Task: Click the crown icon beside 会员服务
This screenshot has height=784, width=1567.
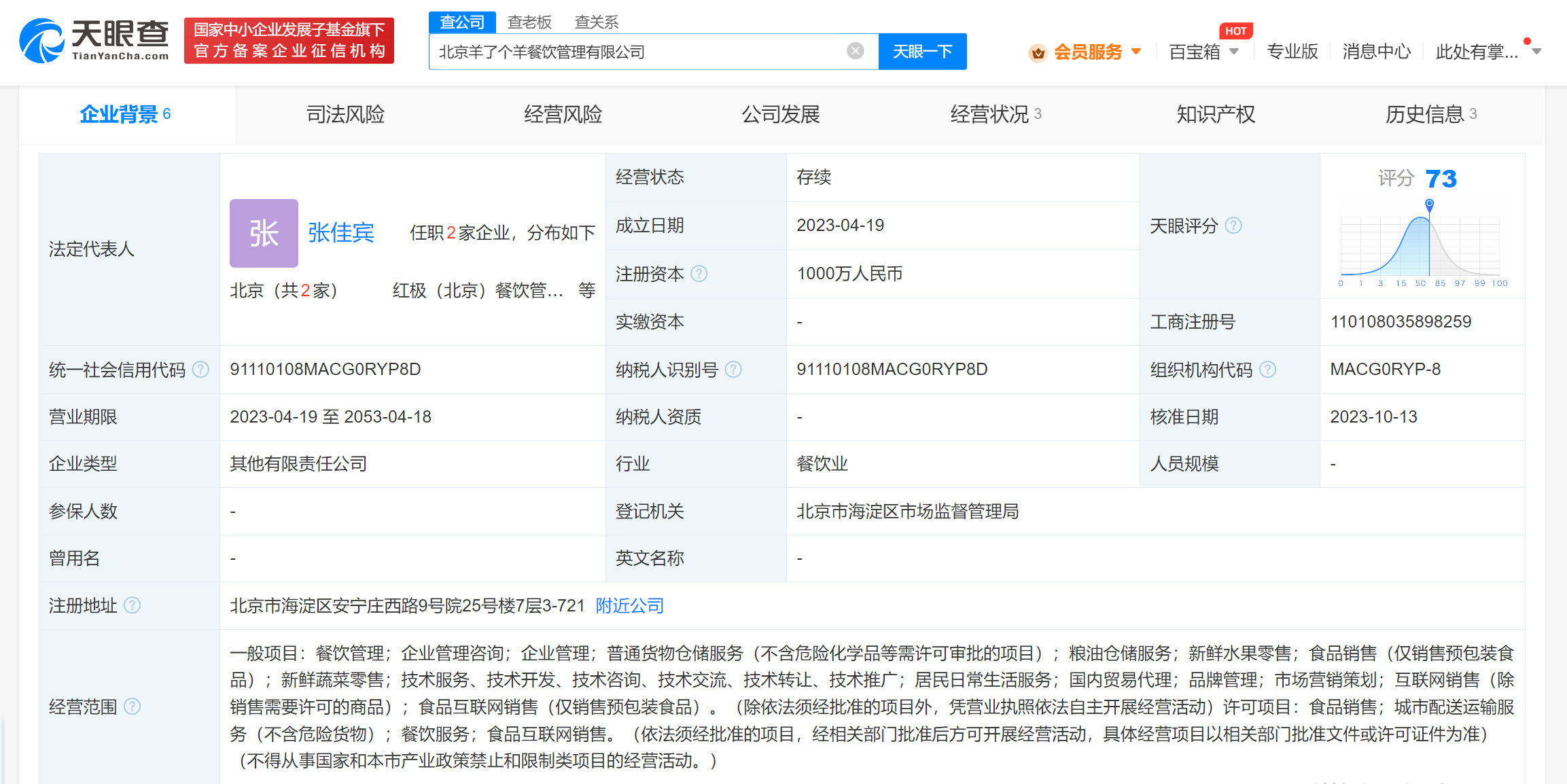Action: 1038,52
